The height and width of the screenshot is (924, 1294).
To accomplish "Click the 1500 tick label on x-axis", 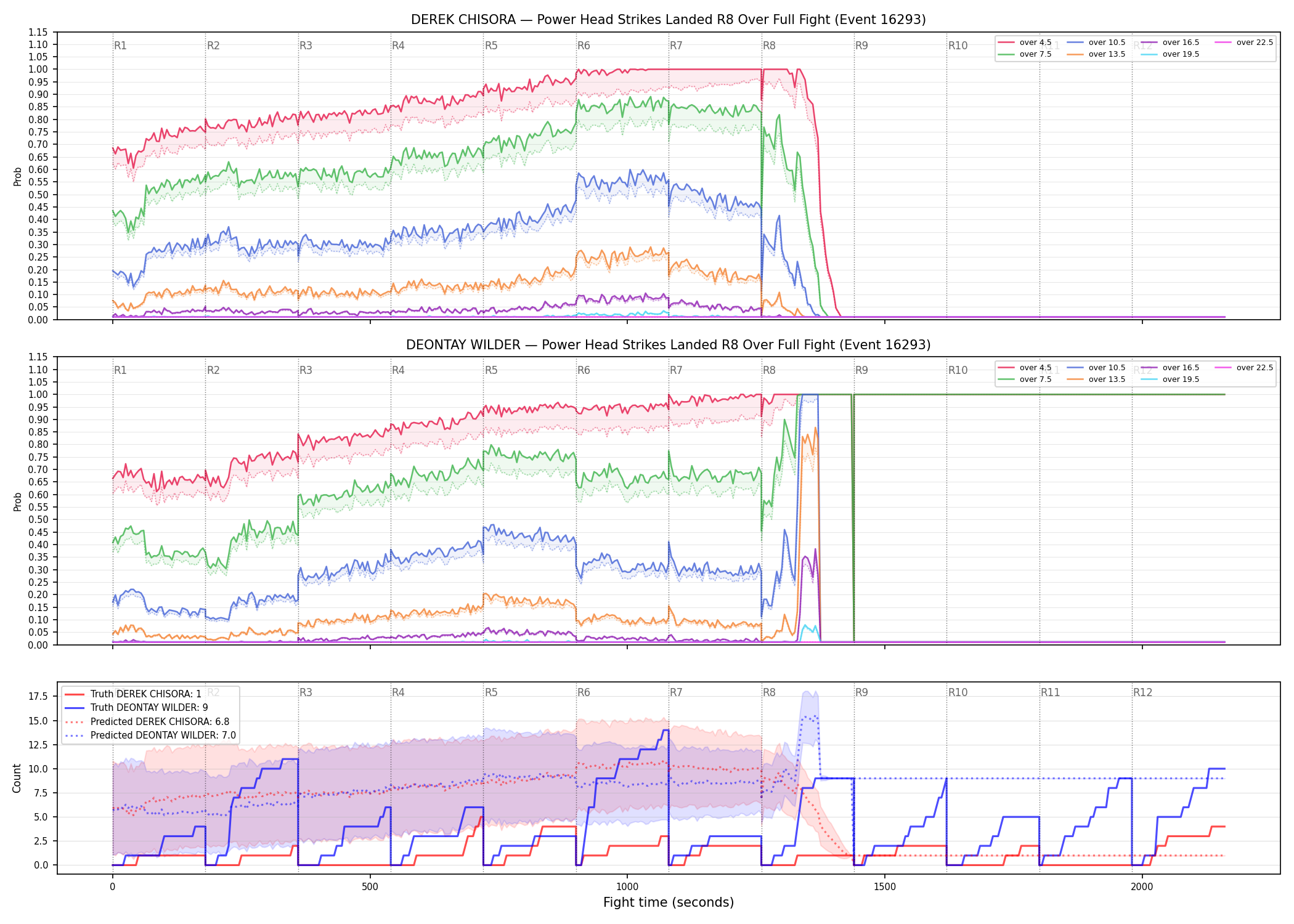I will pos(885,887).
